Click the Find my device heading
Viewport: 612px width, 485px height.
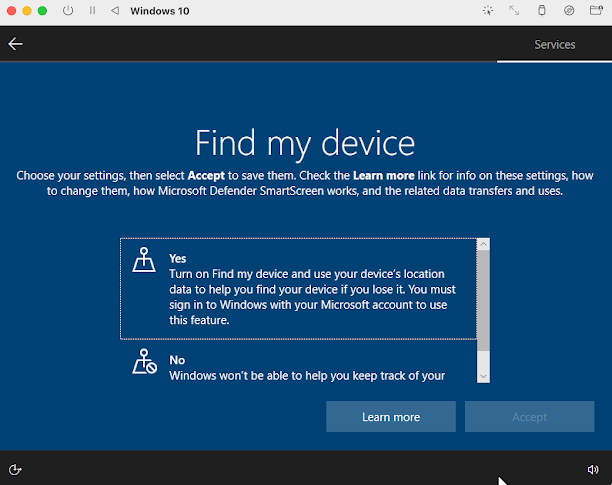pyautogui.click(x=305, y=144)
